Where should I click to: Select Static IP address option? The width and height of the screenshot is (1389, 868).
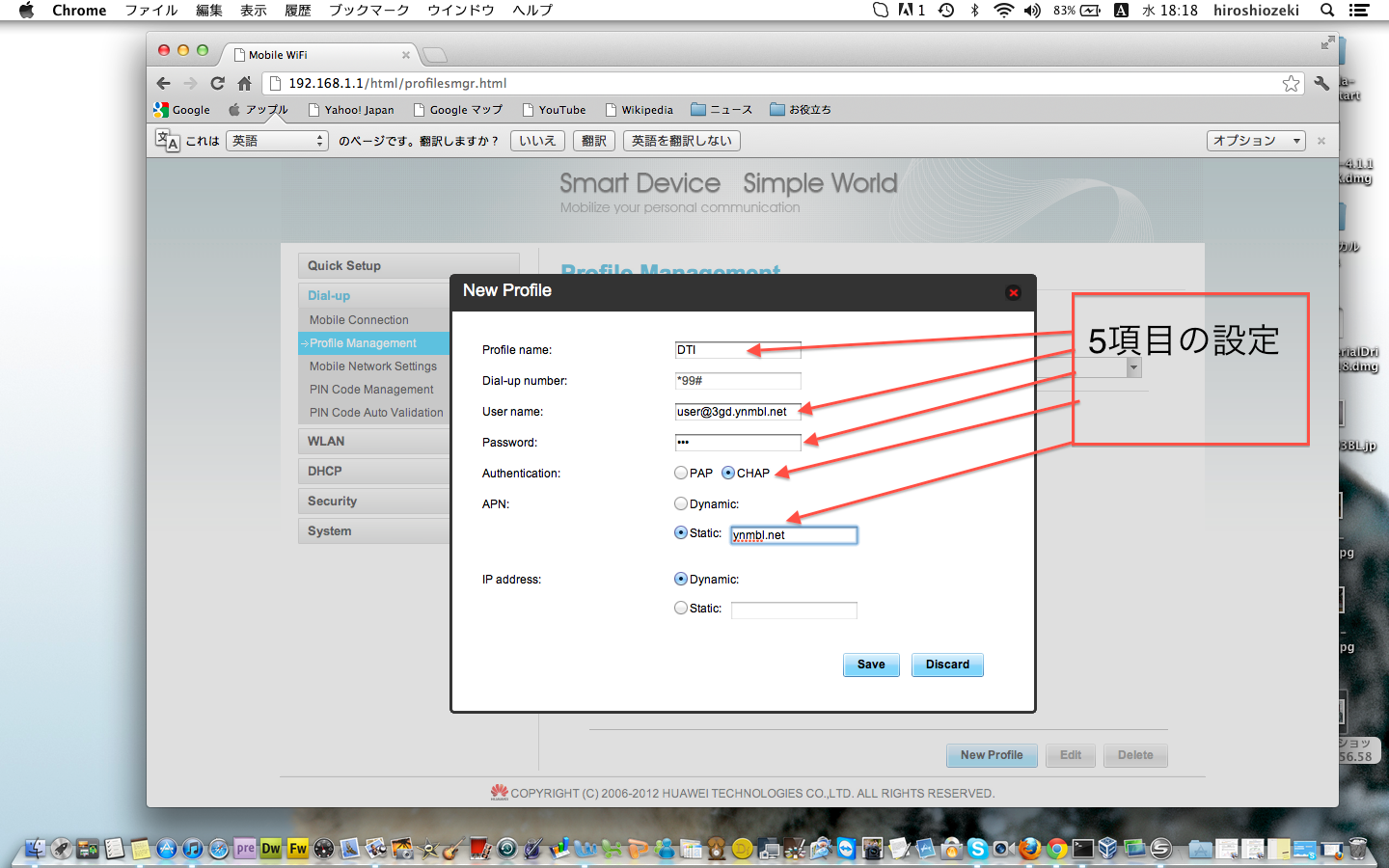681,608
